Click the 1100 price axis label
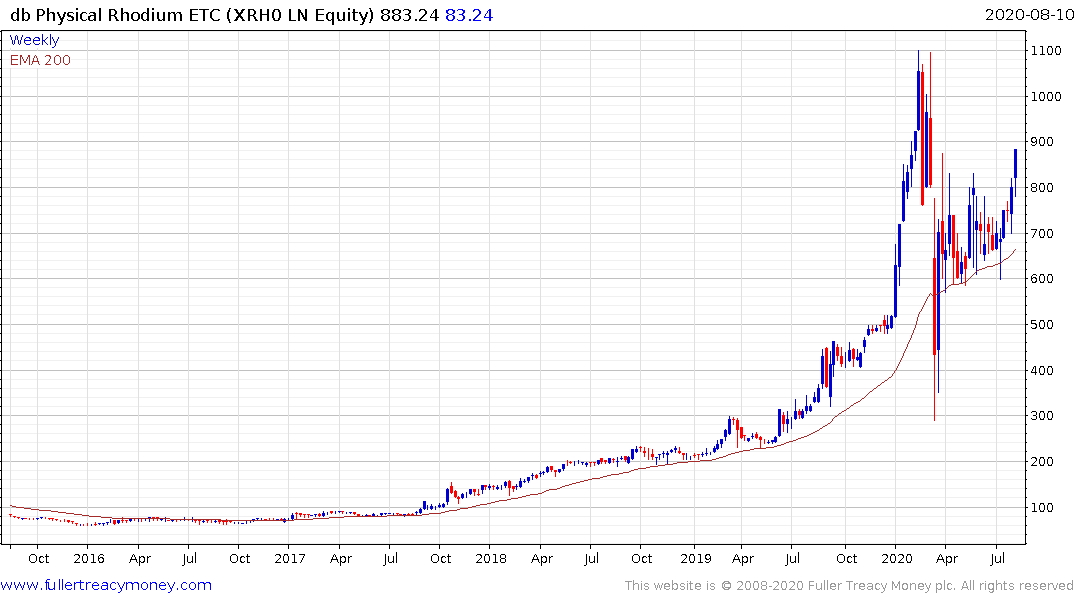1075x600 pixels. (x=1046, y=51)
